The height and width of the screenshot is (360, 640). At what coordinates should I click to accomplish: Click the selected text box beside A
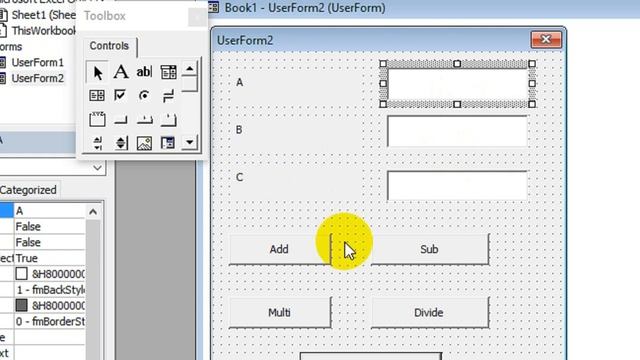click(457, 84)
